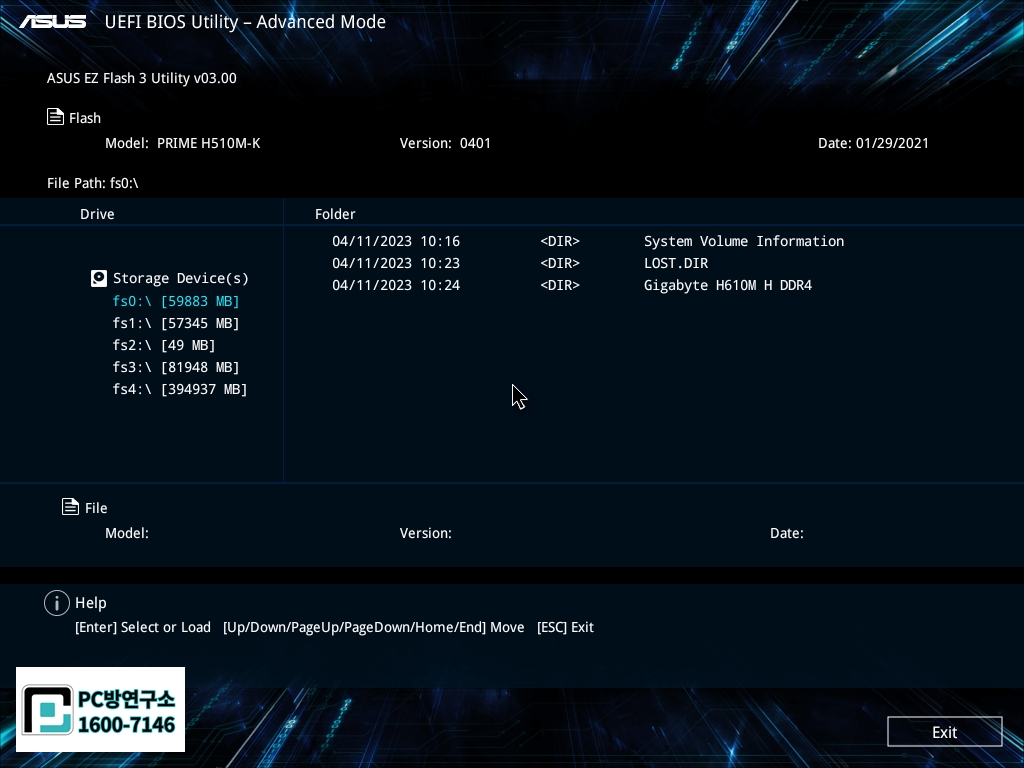This screenshot has width=1024, height=768.
Task: Click the File section Version: label
Action: [x=426, y=533]
